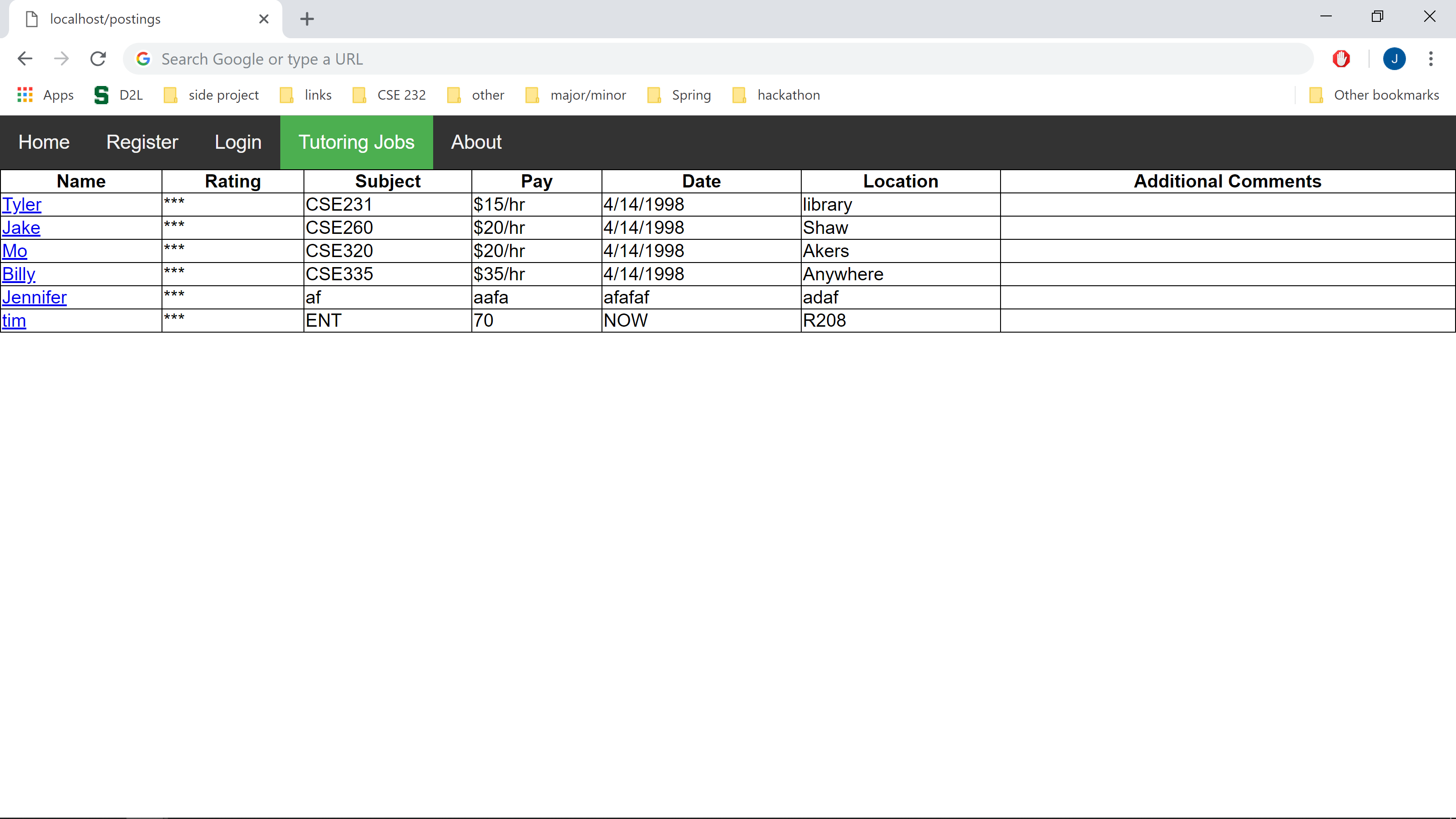
Task: Close the localhost/postings tab
Action: 263,19
